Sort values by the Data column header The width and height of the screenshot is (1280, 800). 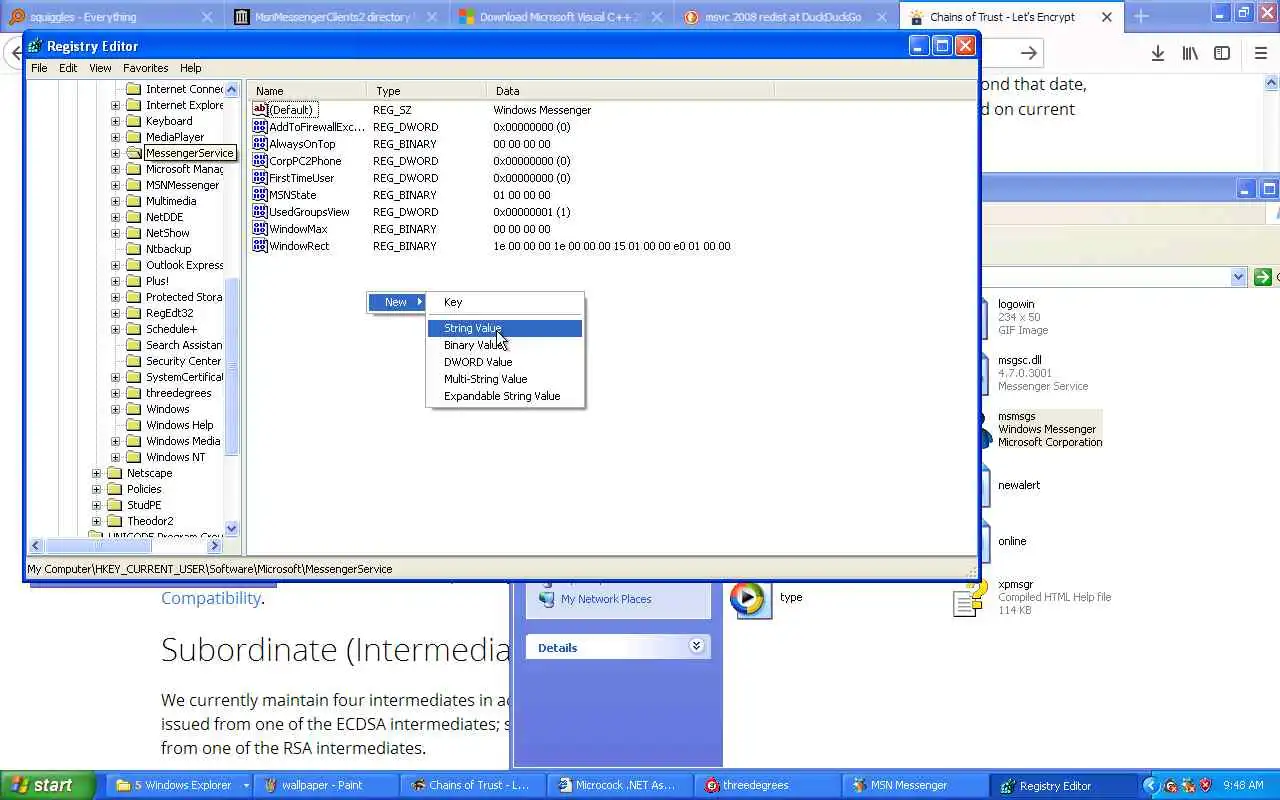click(630, 91)
